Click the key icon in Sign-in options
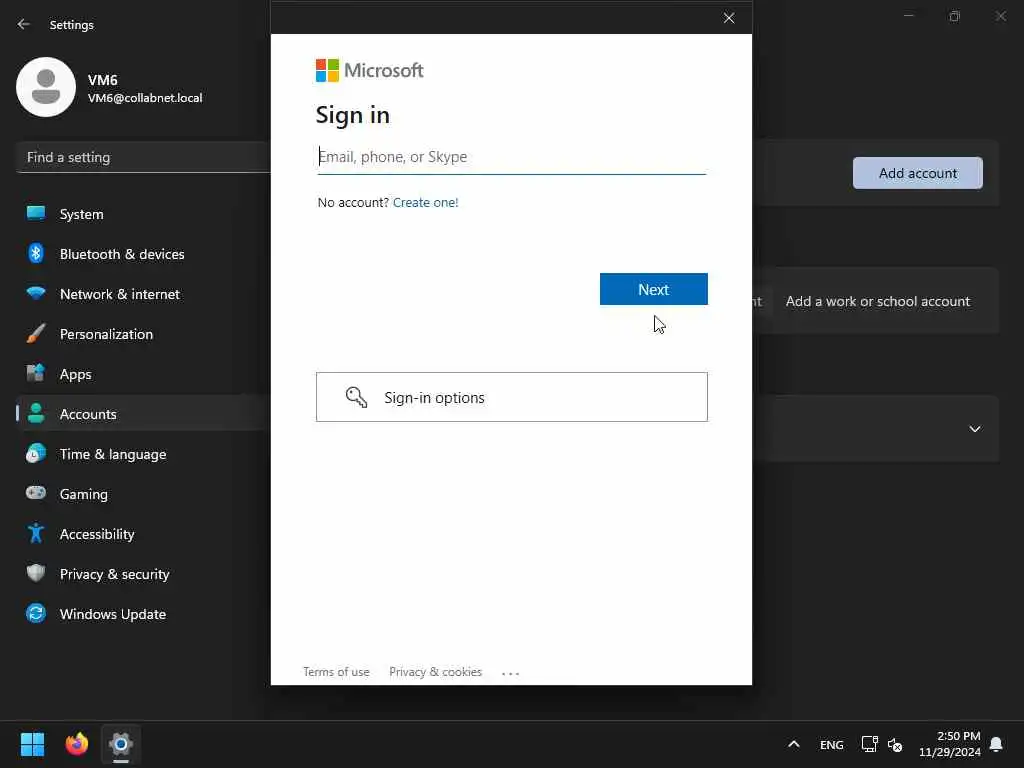The width and height of the screenshot is (1024, 768). (x=357, y=397)
